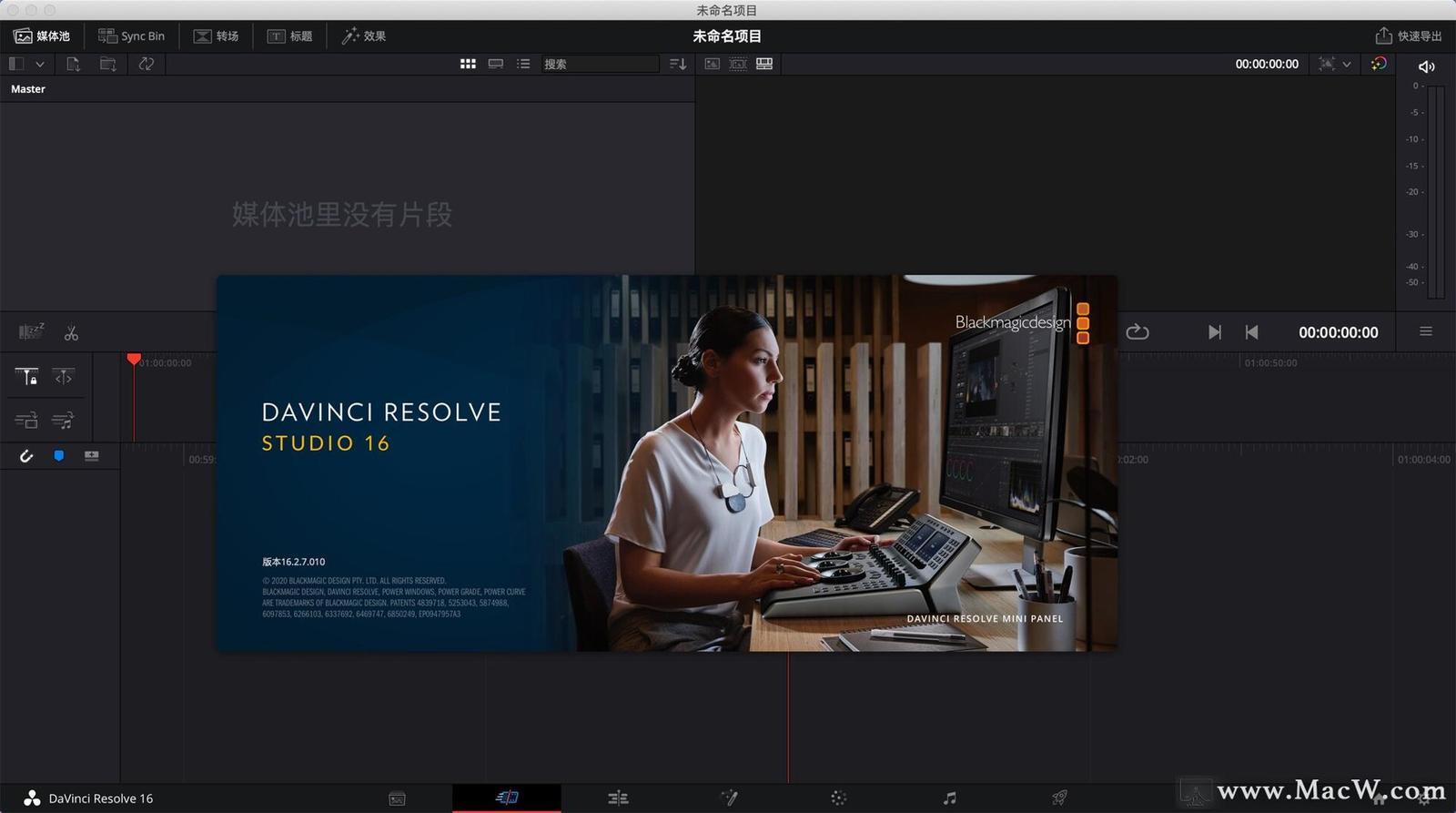Click the import media folder icon
The image size is (1456, 813).
click(x=108, y=64)
